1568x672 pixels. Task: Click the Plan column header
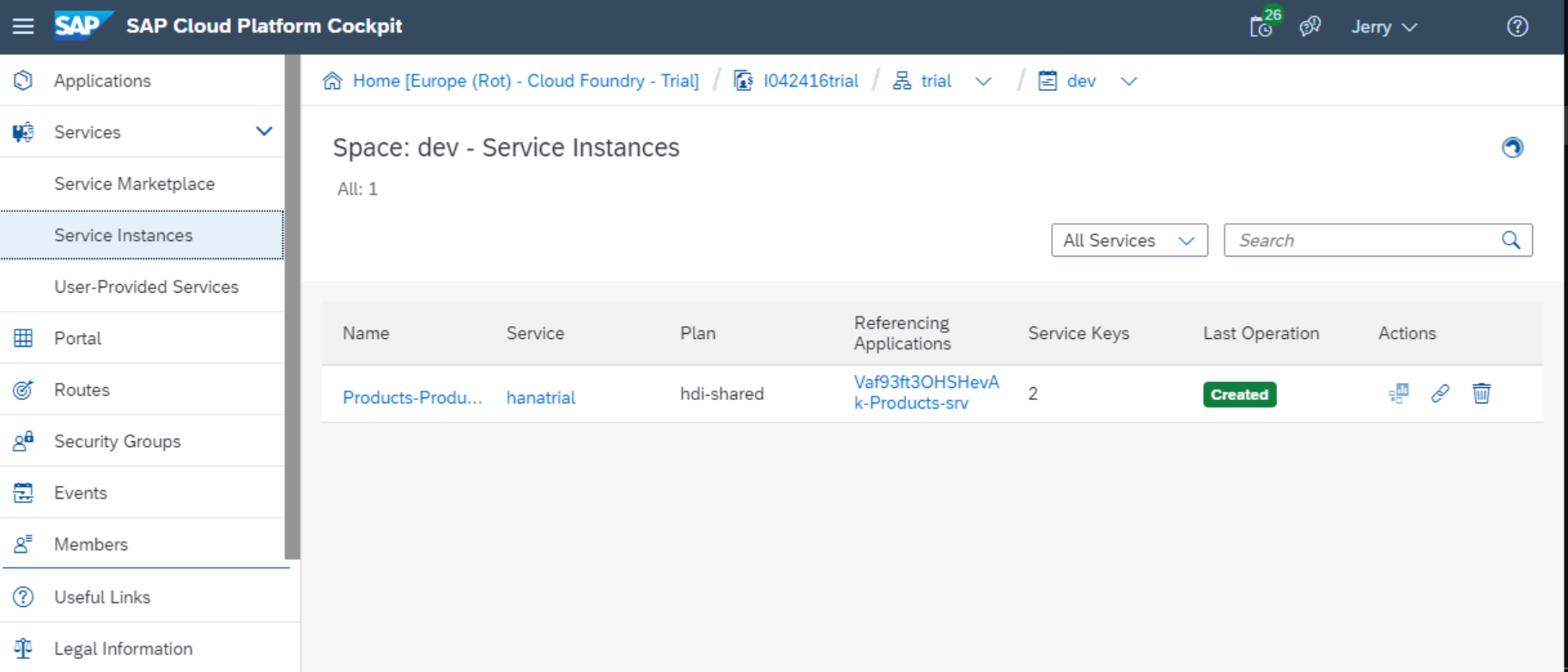697,333
